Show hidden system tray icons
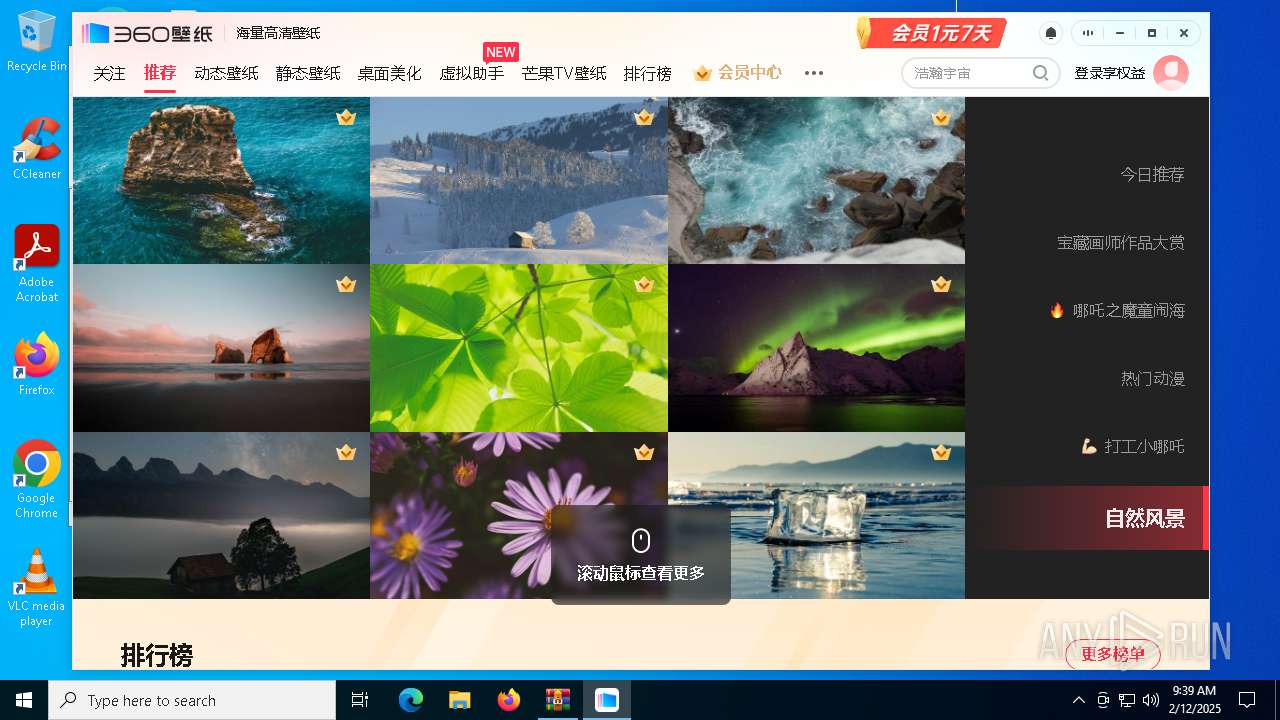The width and height of the screenshot is (1280, 720). 1078,700
